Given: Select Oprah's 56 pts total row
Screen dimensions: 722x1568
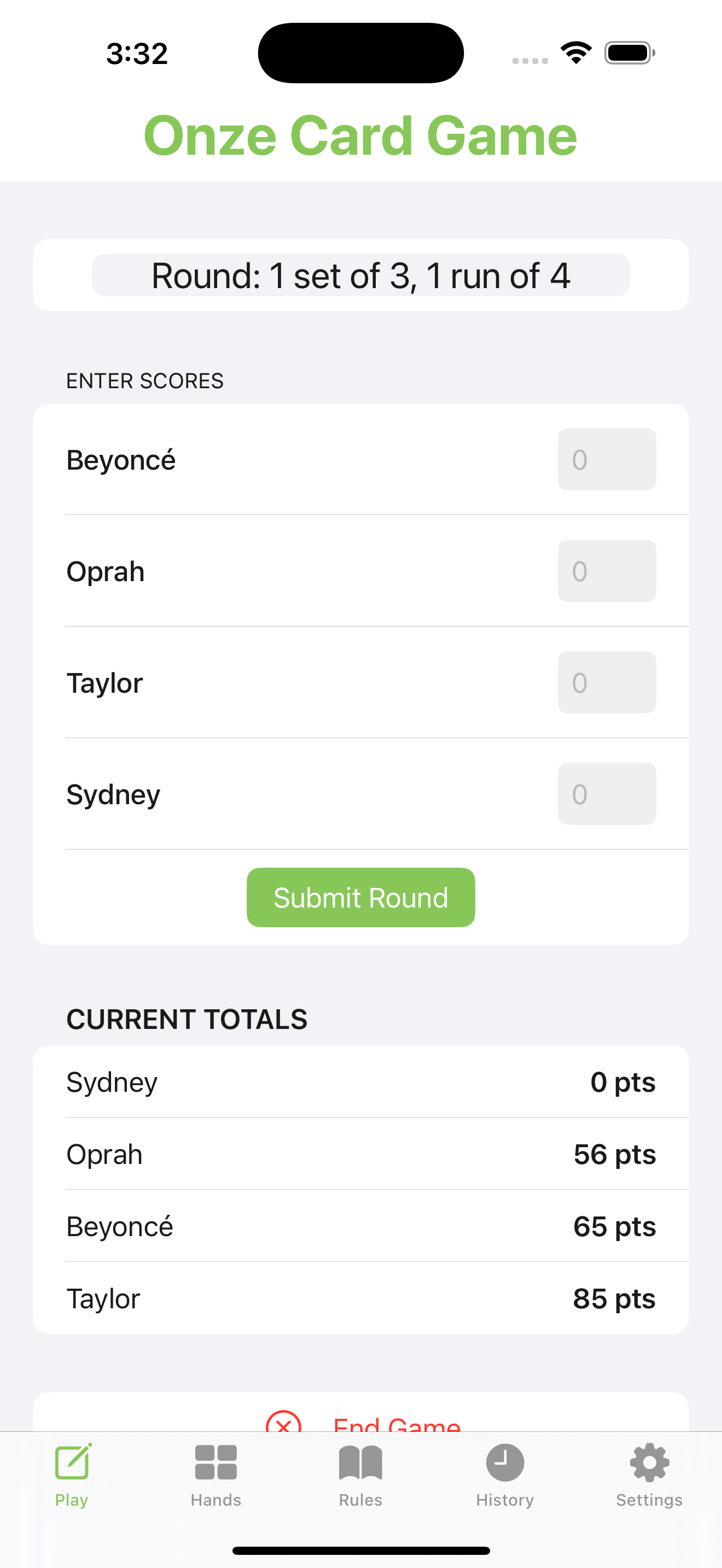Looking at the screenshot, I should (x=360, y=1154).
